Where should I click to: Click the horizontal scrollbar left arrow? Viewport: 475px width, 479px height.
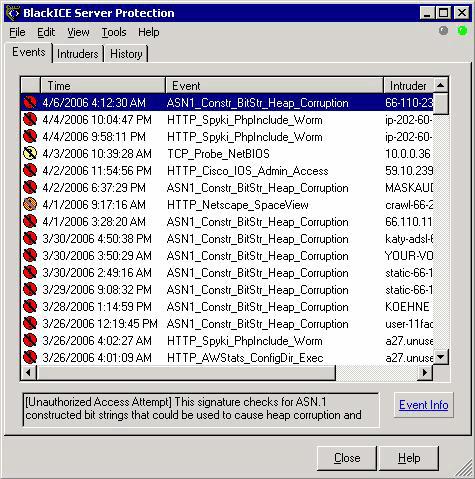tap(29, 372)
